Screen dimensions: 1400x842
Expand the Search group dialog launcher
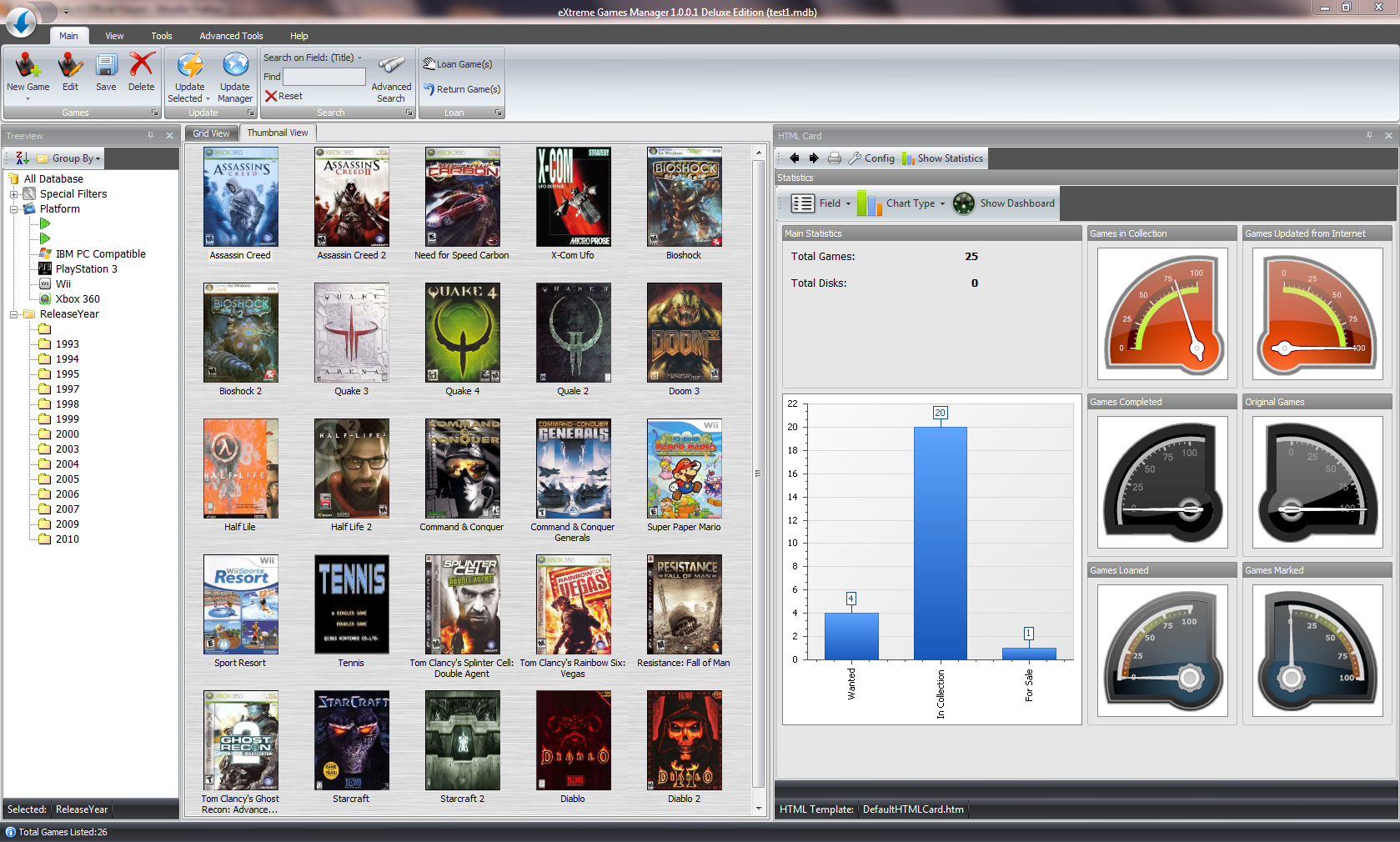[x=409, y=113]
